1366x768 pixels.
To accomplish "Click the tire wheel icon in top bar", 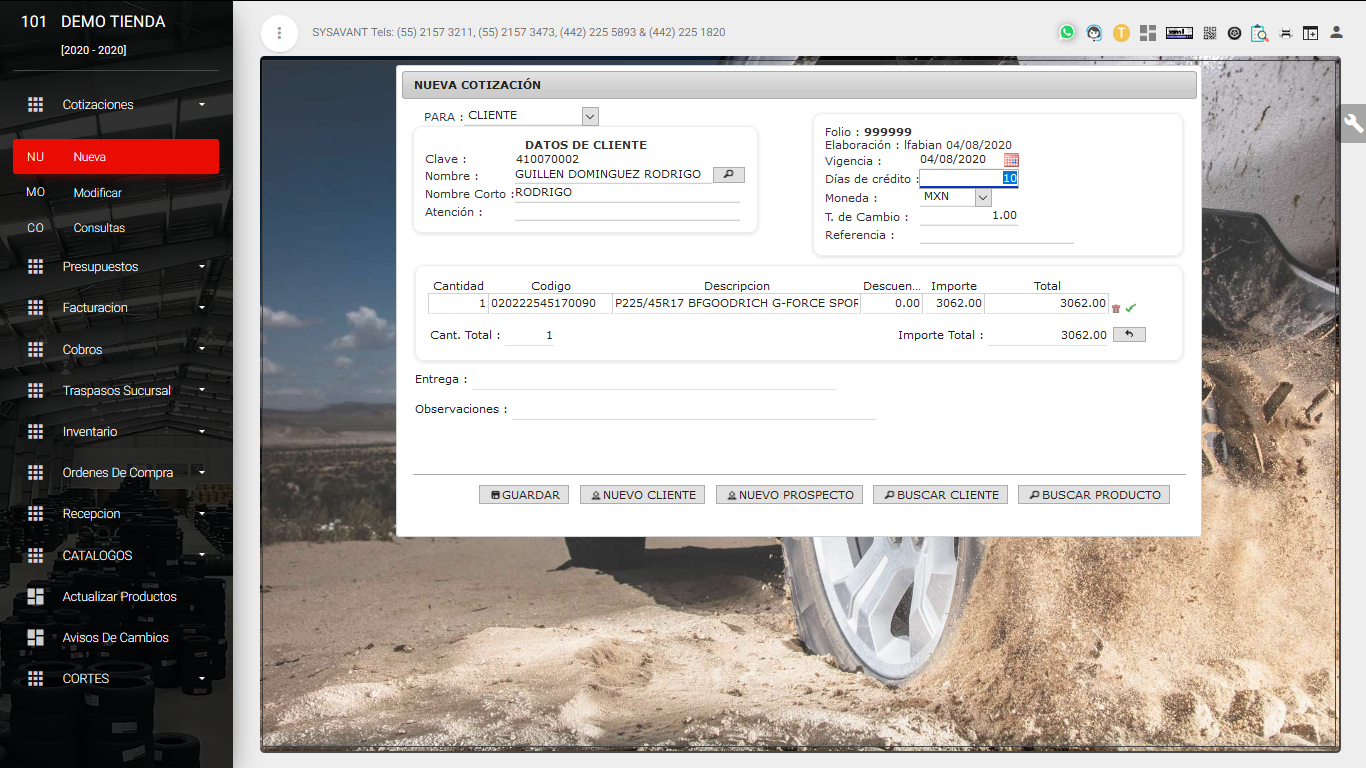I will coord(1234,33).
